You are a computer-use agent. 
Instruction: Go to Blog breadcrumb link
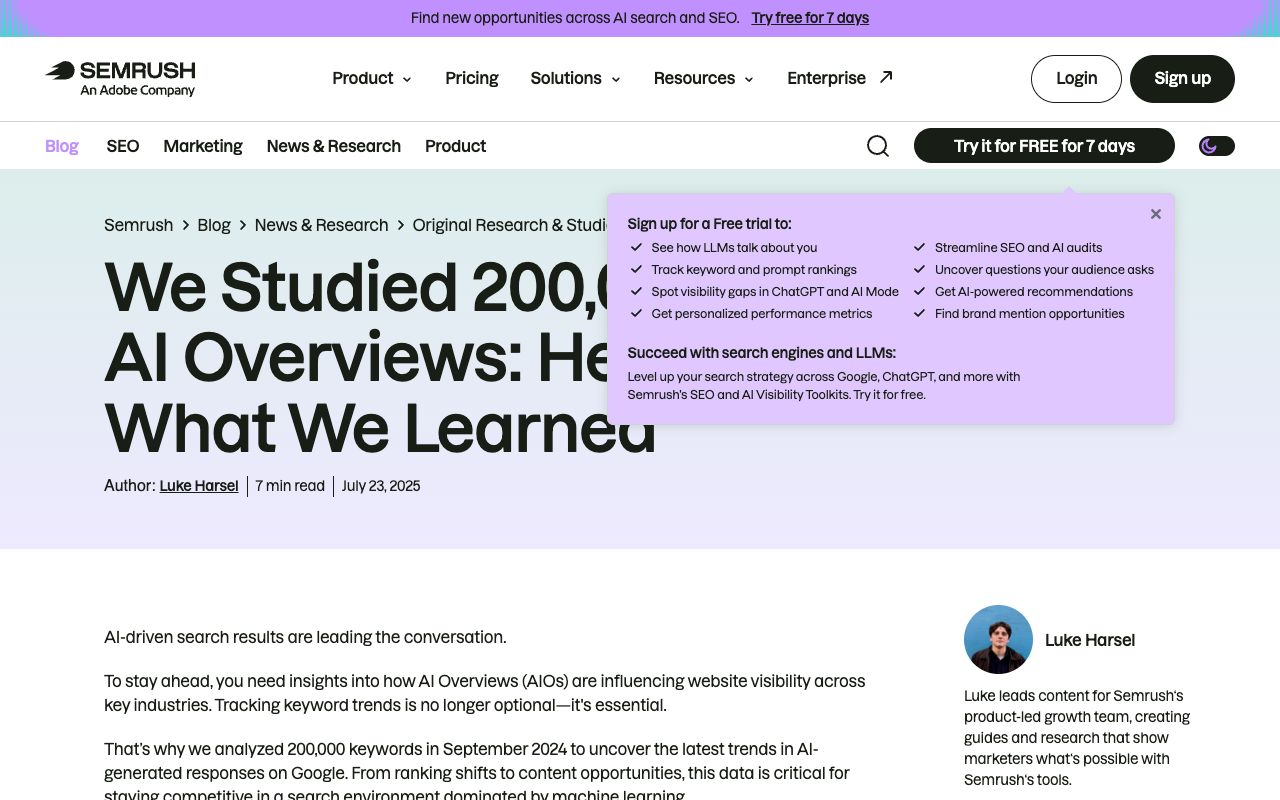[x=214, y=225]
